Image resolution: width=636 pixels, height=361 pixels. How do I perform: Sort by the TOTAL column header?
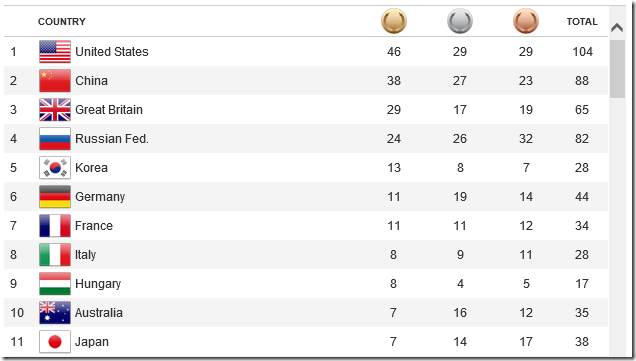582,21
